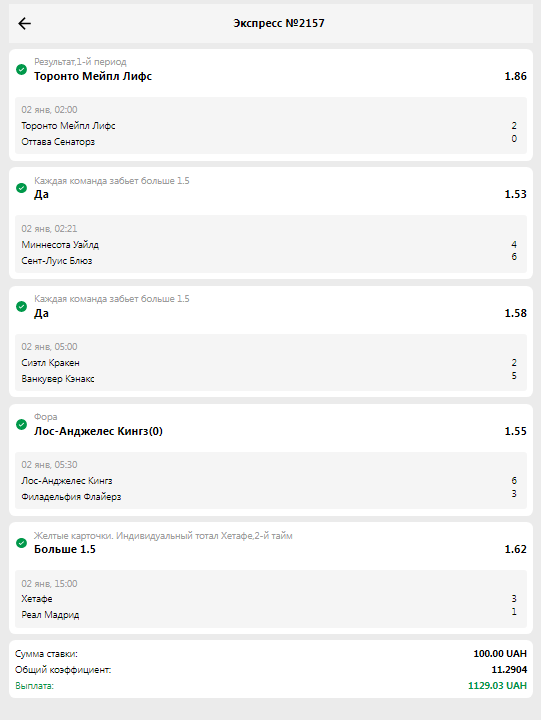Click green check icon beside Больше 1.5
This screenshot has height=720, width=541.
[21, 543]
